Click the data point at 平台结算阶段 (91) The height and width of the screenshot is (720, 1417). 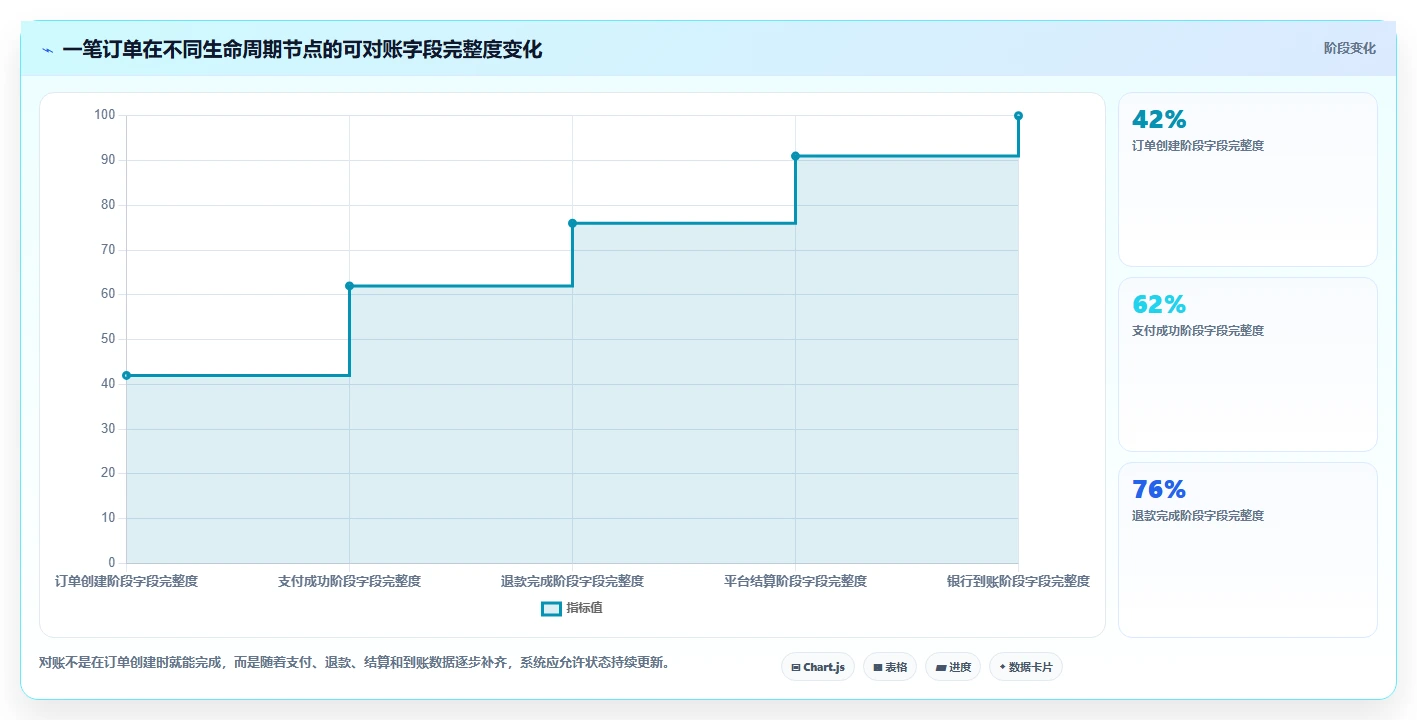(x=795, y=156)
